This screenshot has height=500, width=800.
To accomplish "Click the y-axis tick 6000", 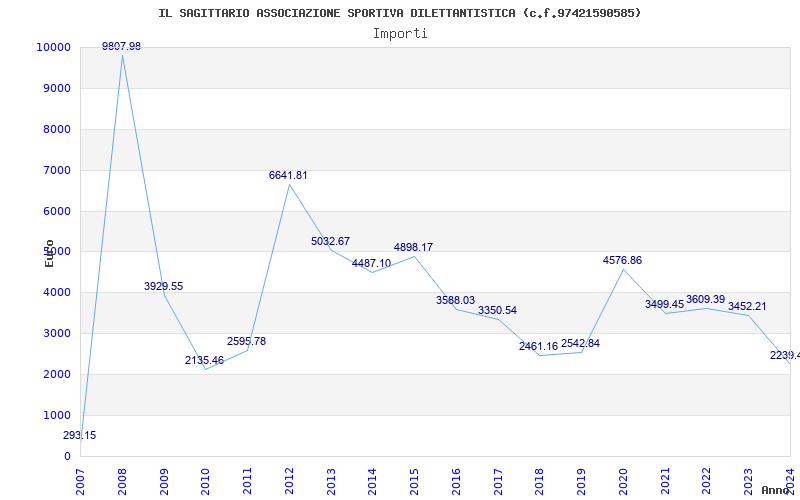I will pos(57,211).
